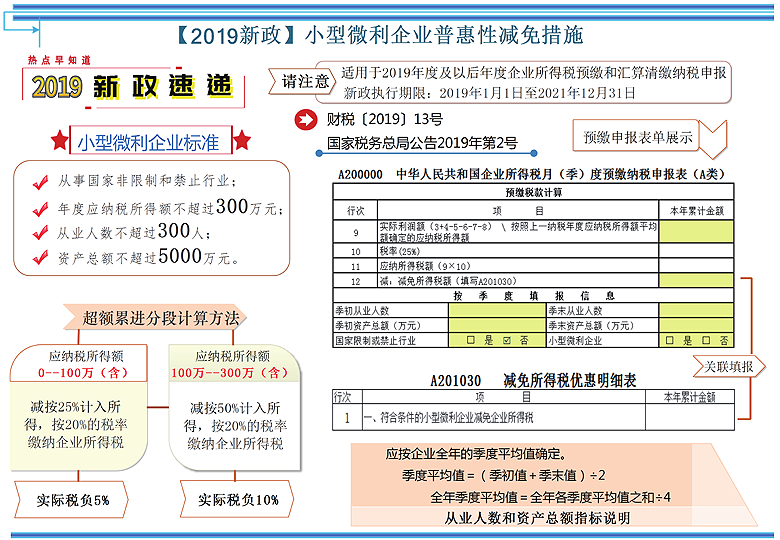Click the red star left of 小型微利企业标准
The image size is (780, 540).
(x=61, y=140)
